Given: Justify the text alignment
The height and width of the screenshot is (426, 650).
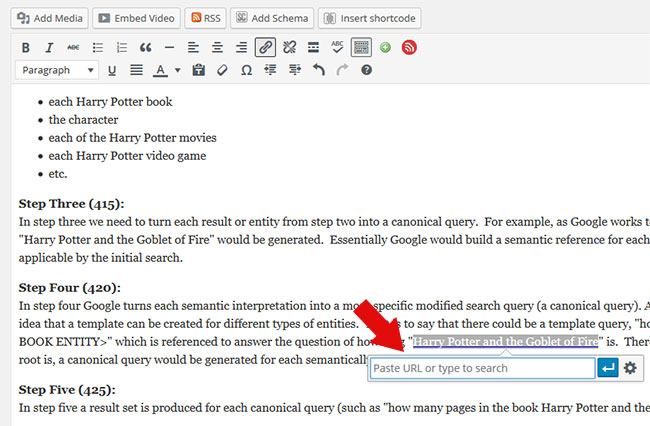Looking at the screenshot, I should [136, 70].
